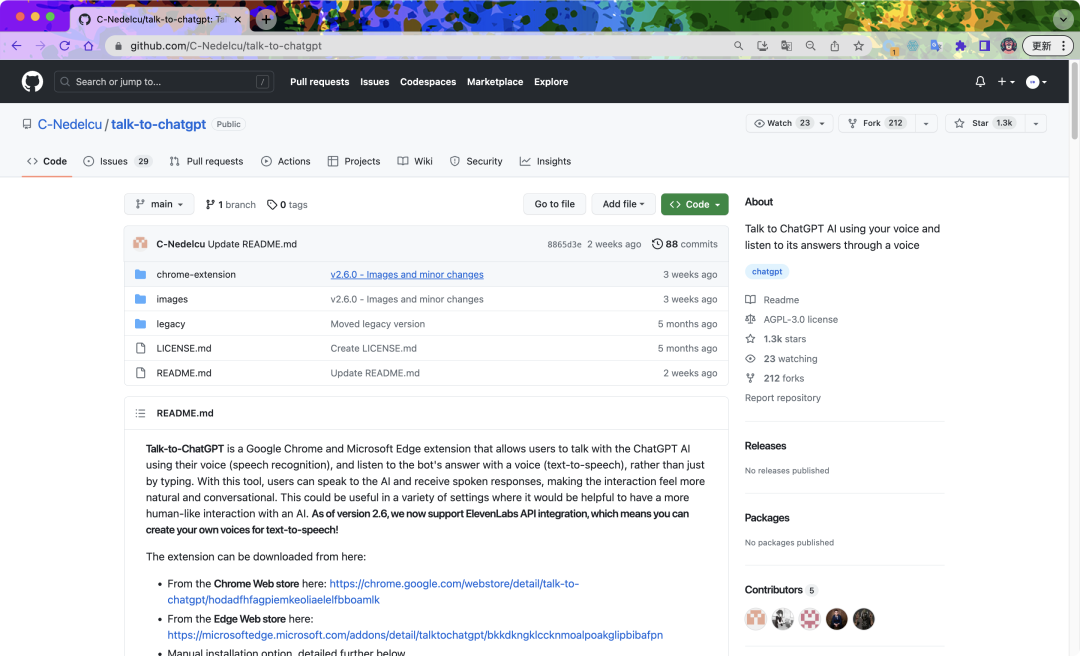Screen dimensions: 1080x656
Task: Click the GitHub logo home icon
Action: coord(32,81)
